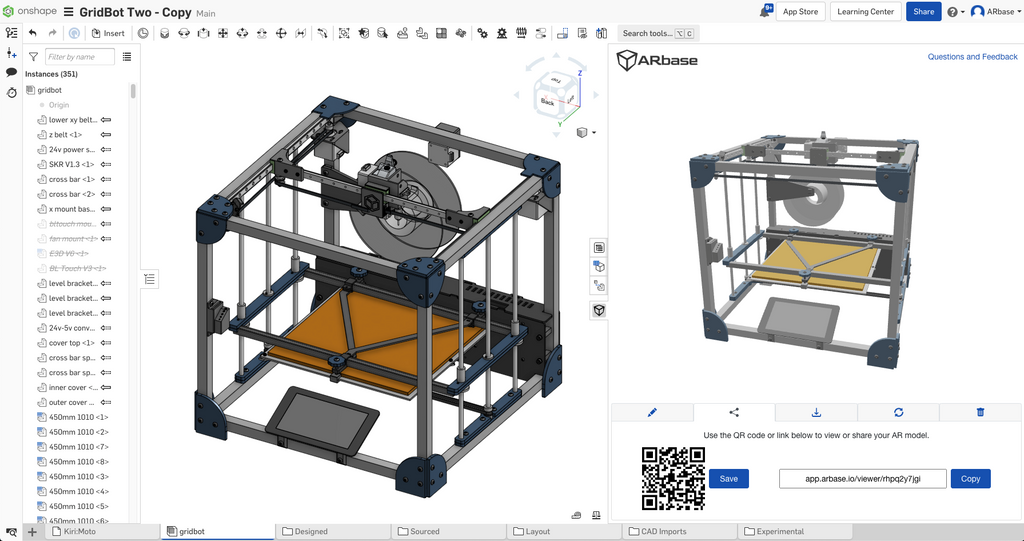Click the blue Share button
Screen dimensions: 1024x541
pos(923,12)
